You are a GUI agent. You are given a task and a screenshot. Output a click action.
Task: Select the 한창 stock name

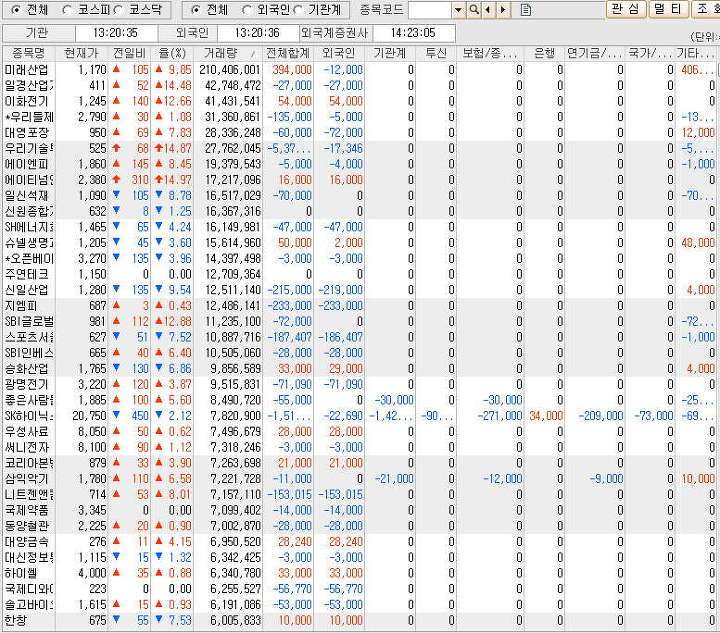coord(16,620)
